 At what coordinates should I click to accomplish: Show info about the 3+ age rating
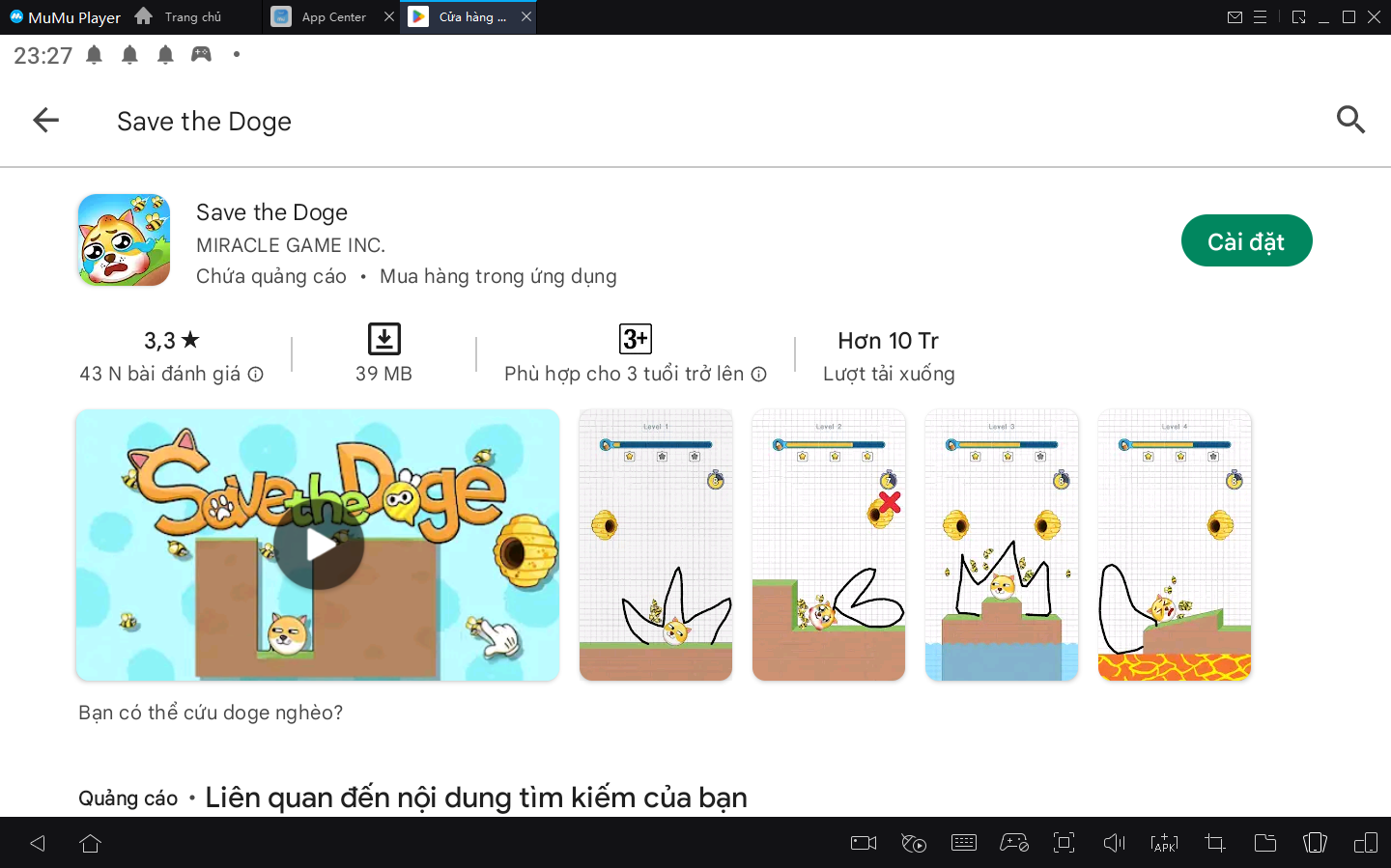coord(759,375)
